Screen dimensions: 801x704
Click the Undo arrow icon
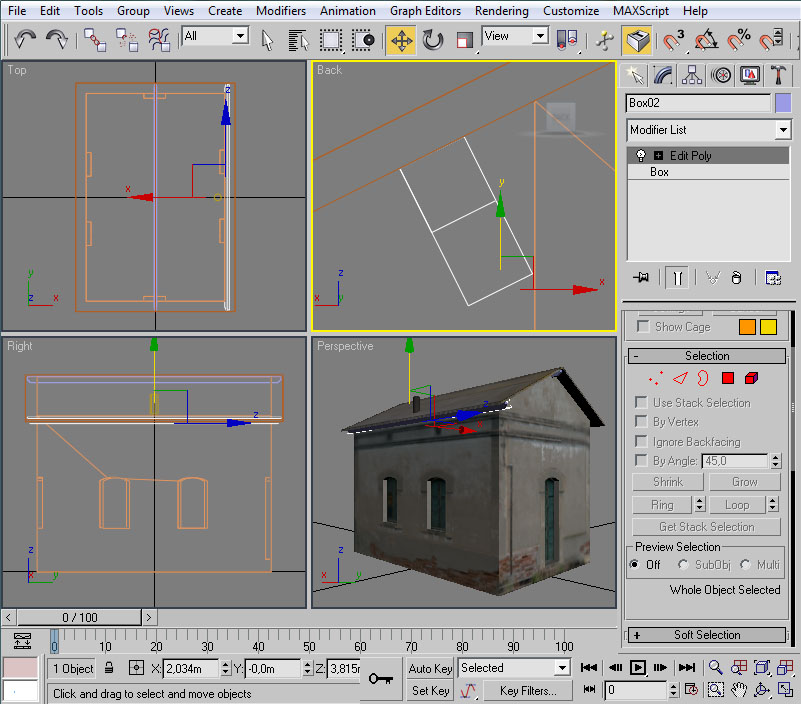click(x=25, y=40)
